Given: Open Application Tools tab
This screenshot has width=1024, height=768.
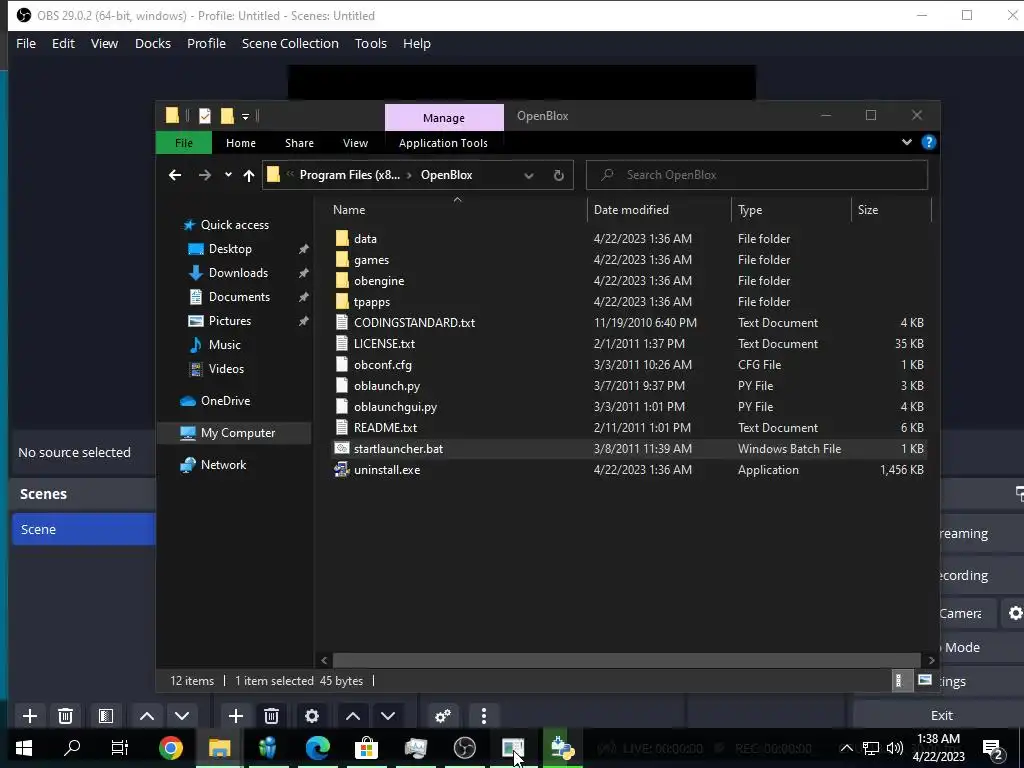Looking at the screenshot, I should 443,143.
